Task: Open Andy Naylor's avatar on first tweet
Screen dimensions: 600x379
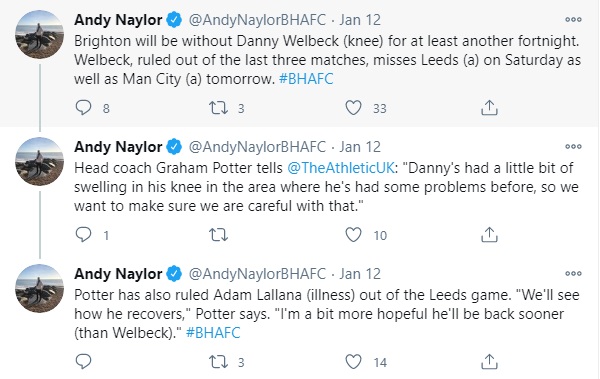Action: click(x=39, y=34)
